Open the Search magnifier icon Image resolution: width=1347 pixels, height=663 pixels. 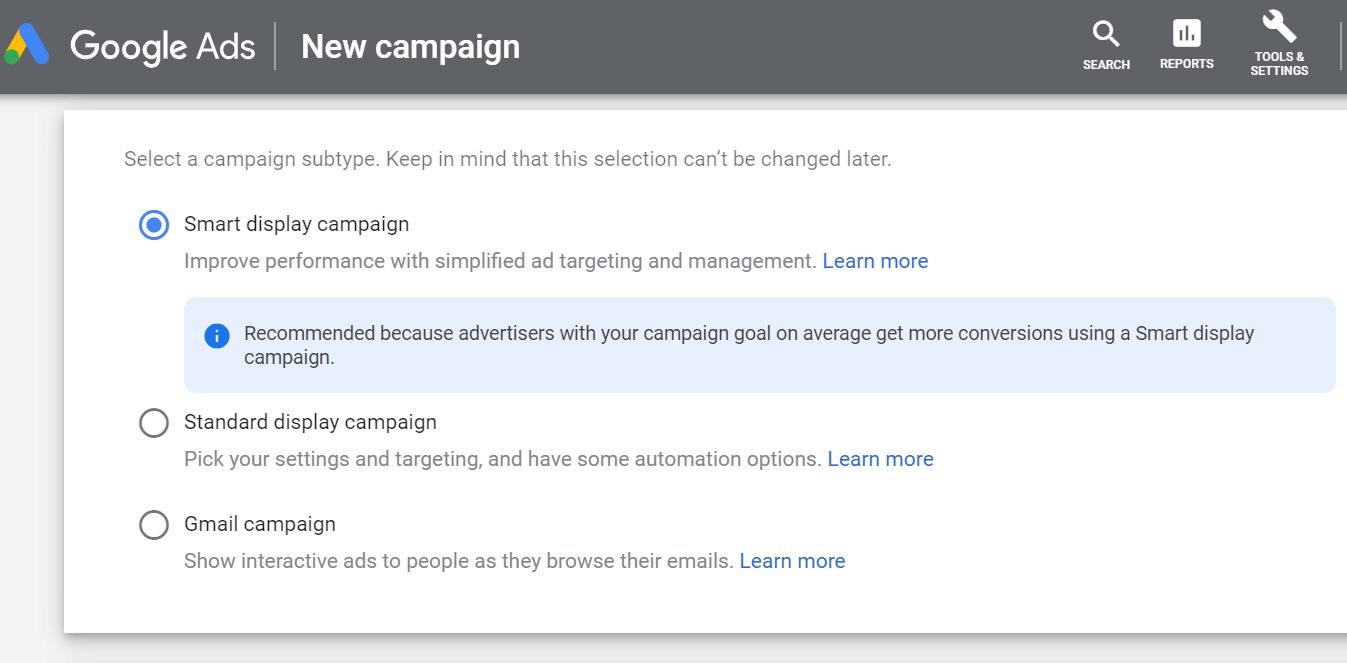(1106, 34)
